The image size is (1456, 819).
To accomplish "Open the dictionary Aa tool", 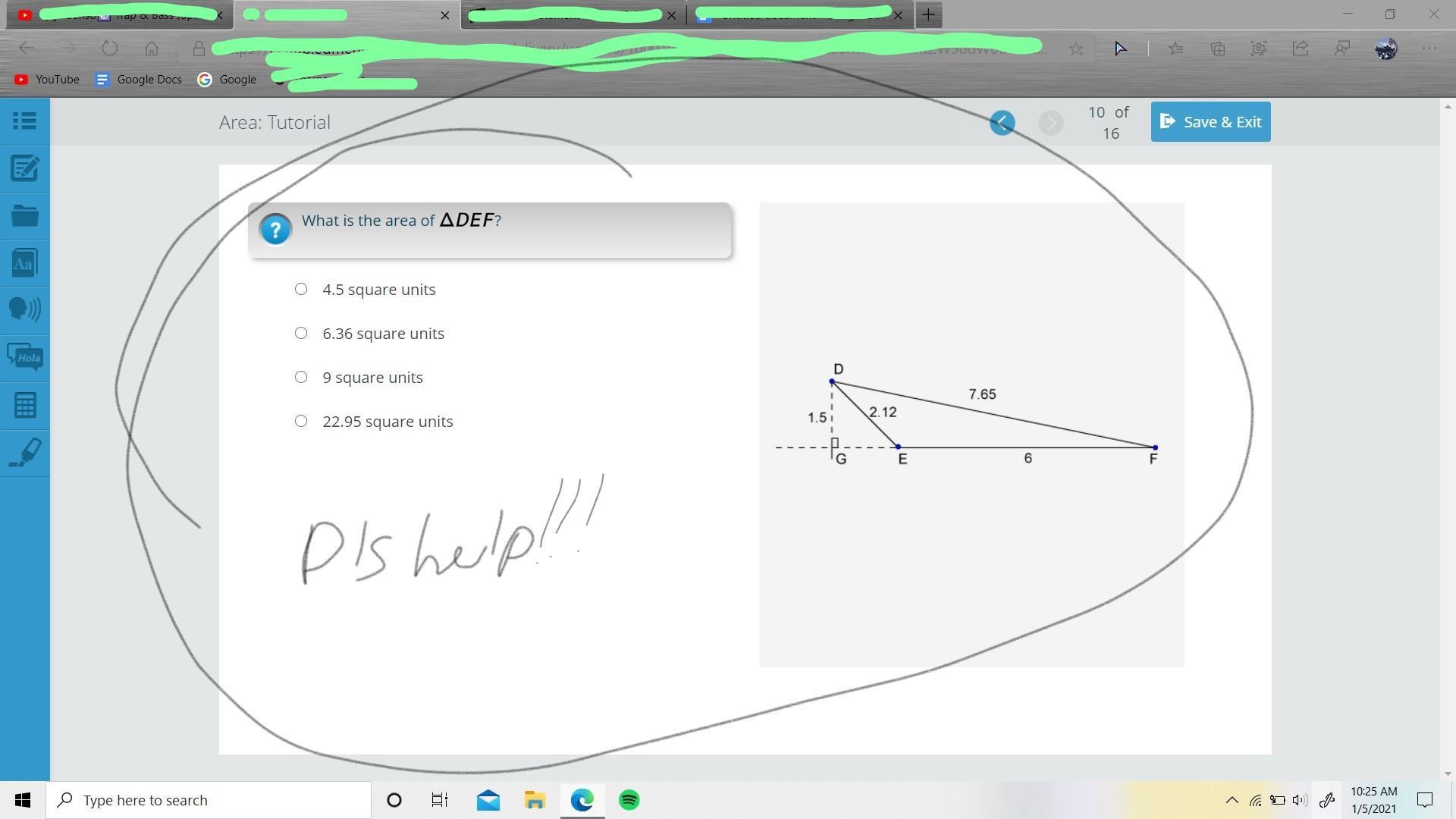I will click(x=24, y=263).
